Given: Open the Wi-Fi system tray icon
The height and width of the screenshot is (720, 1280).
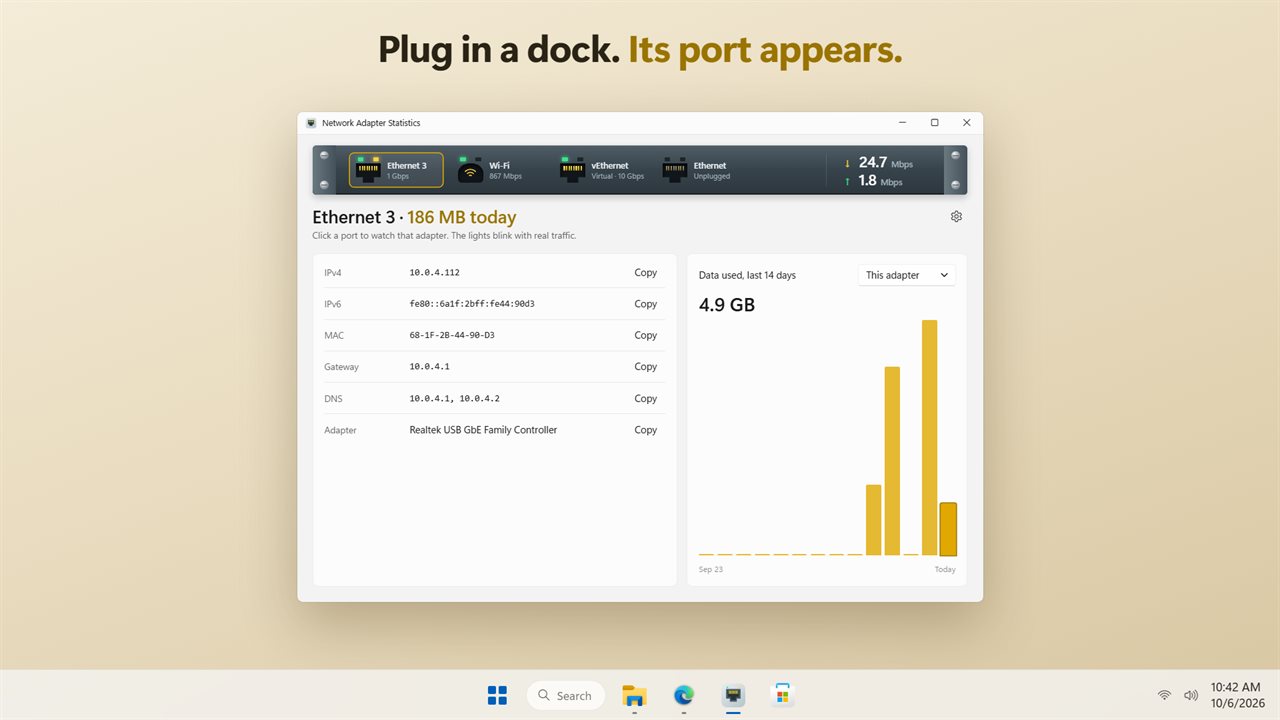Looking at the screenshot, I should point(1164,695).
